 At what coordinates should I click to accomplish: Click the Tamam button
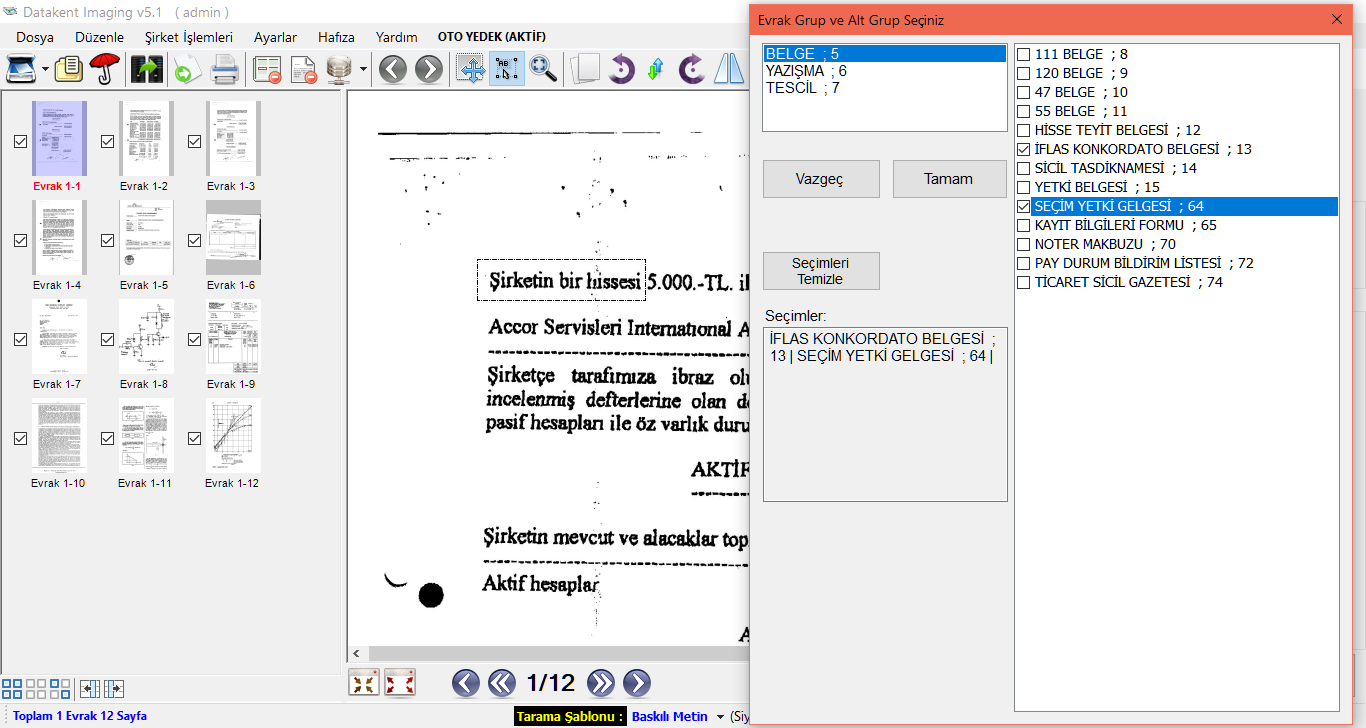[x=948, y=179]
